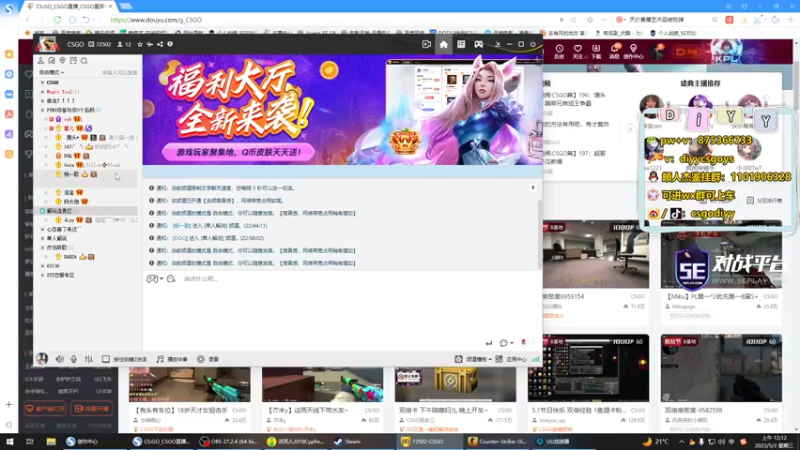The image size is (800, 450).
Task: Open Douyu history (历史) icon
Action: click(559, 52)
